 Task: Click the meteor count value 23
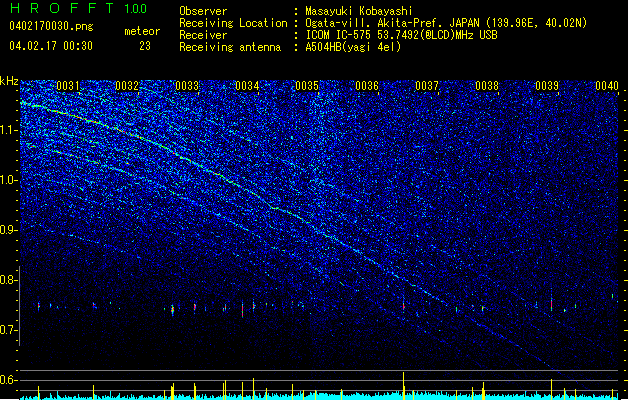coord(145,46)
